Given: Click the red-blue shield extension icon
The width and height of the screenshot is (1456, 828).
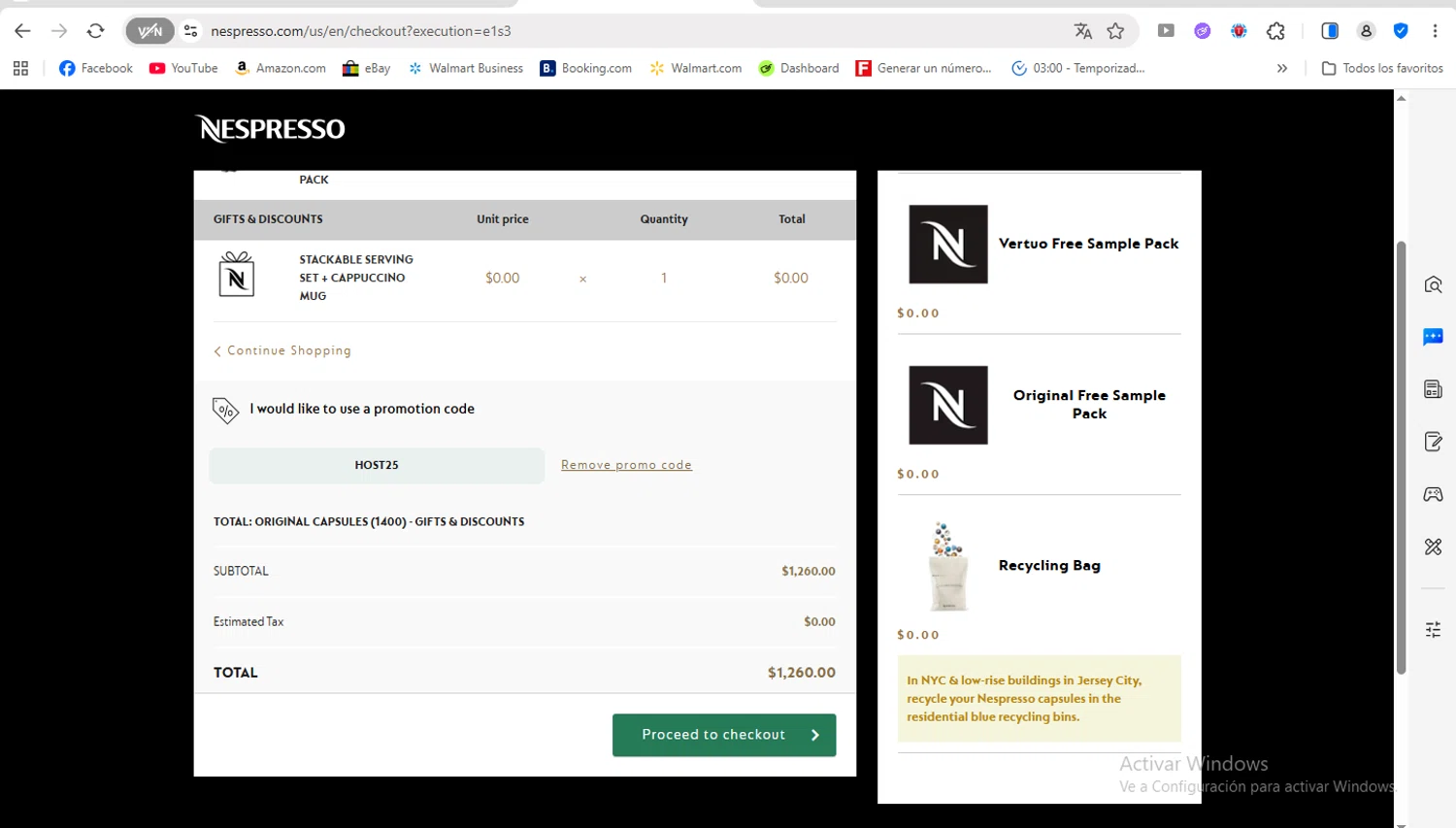Looking at the screenshot, I should 1239,31.
